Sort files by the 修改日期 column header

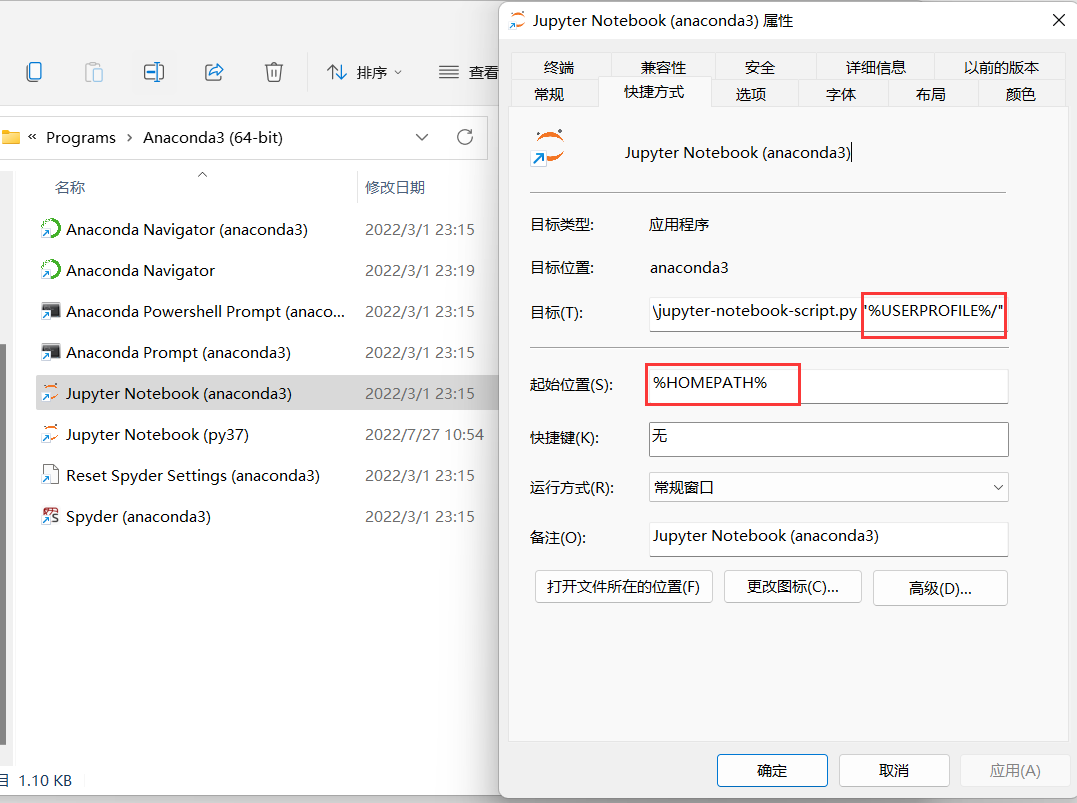coord(395,187)
